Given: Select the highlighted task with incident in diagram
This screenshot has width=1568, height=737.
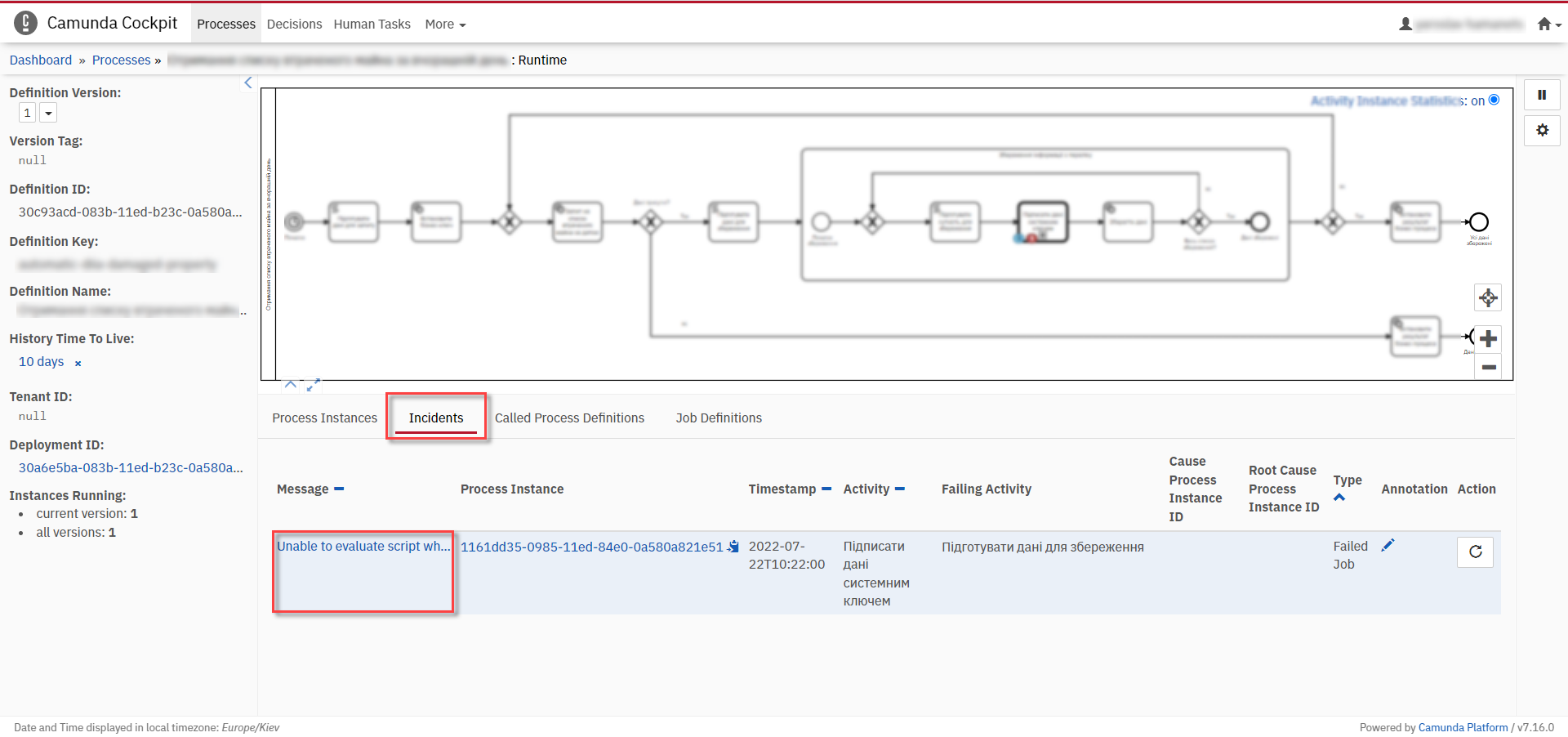Looking at the screenshot, I should pos(1041,221).
